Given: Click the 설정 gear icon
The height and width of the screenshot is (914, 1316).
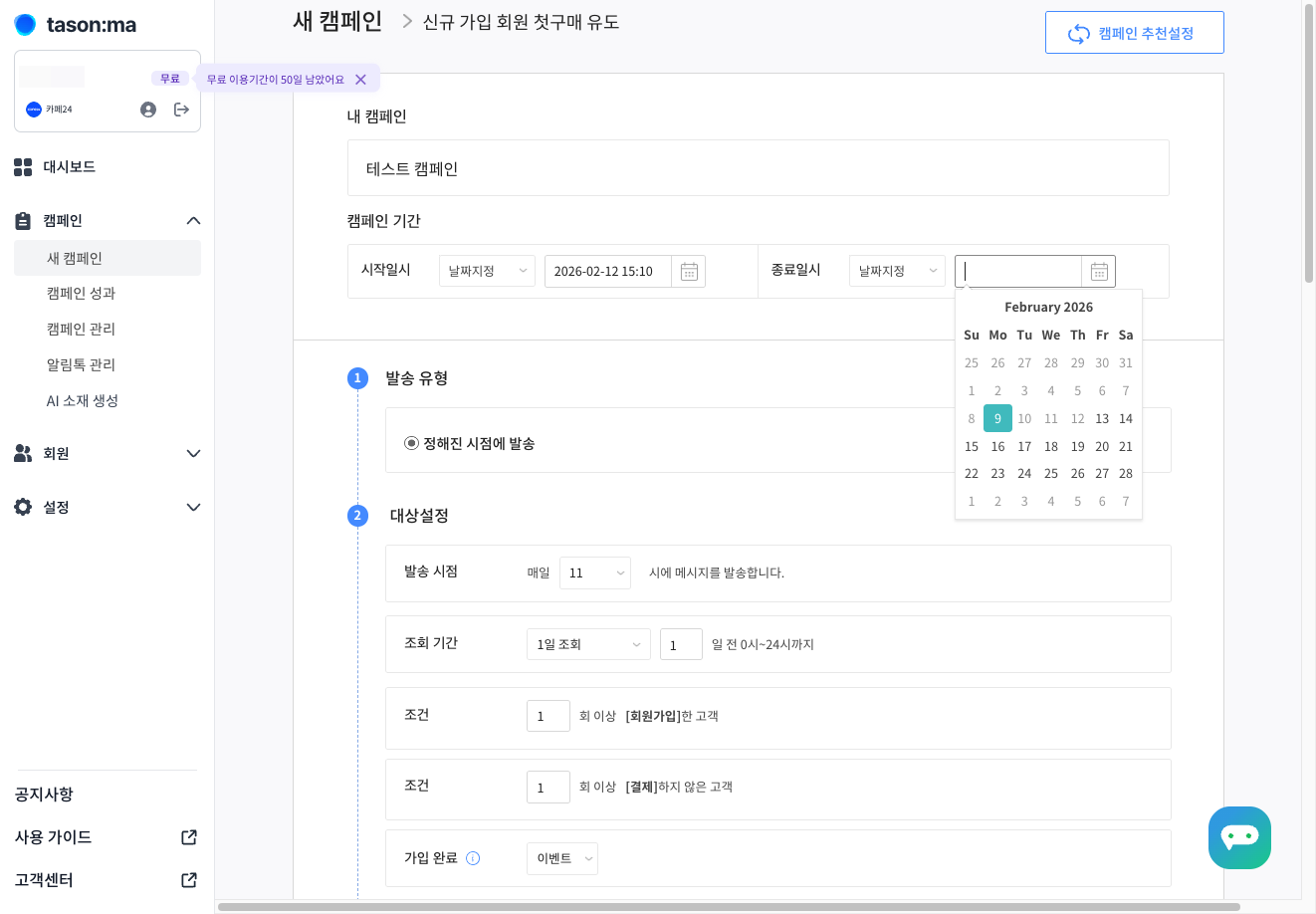Looking at the screenshot, I should (x=23, y=507).
